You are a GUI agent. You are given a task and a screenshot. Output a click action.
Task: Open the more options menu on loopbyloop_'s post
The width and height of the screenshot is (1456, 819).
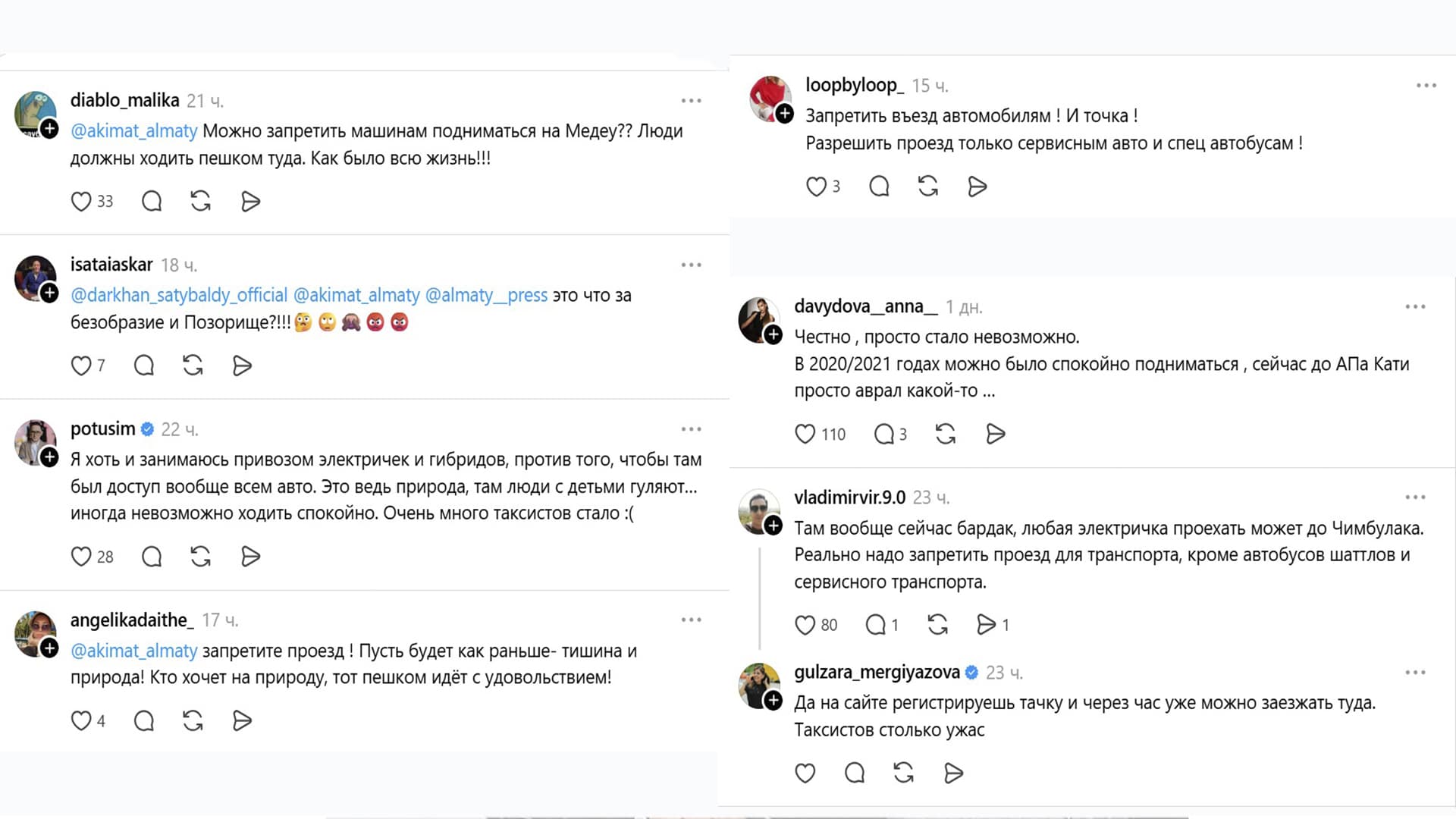pos(1426,86)
